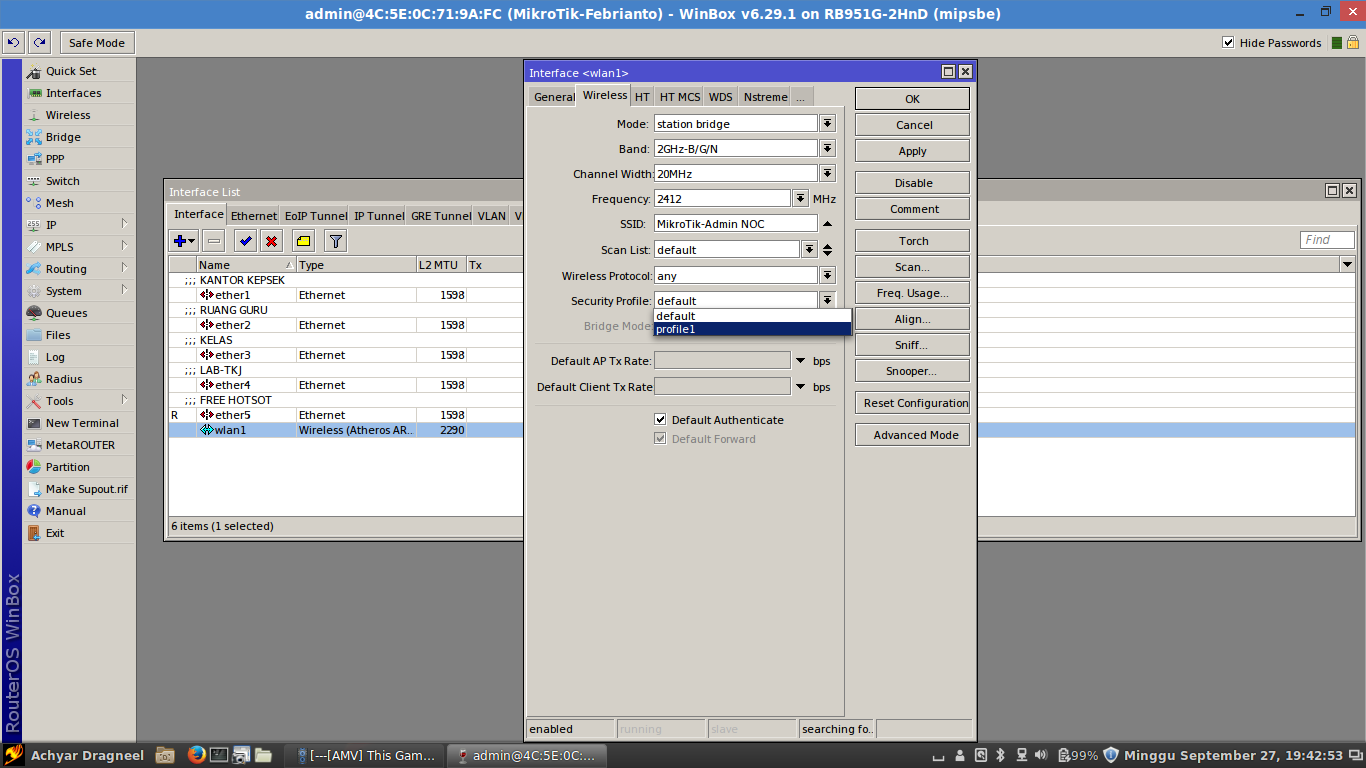Click the OK button

[912, 99]
